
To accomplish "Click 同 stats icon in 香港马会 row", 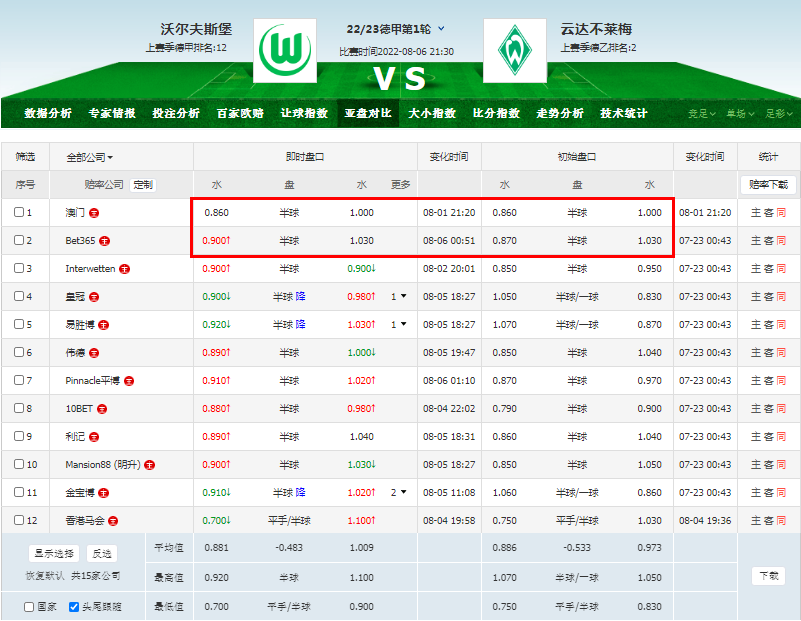I will tap(782, 520).
